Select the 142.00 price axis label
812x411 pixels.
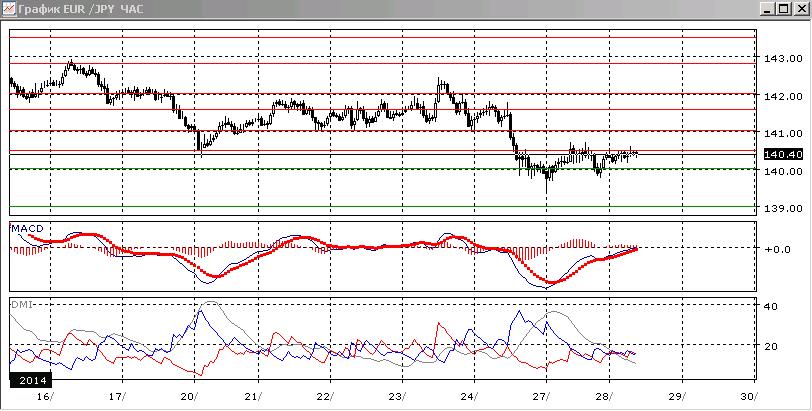[x=782, y=96]
